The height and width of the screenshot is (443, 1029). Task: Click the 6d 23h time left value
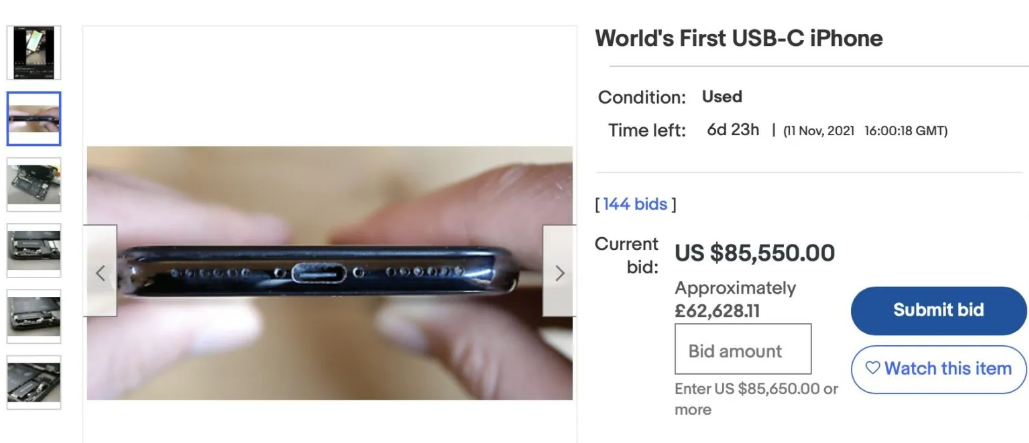[733, 130]
